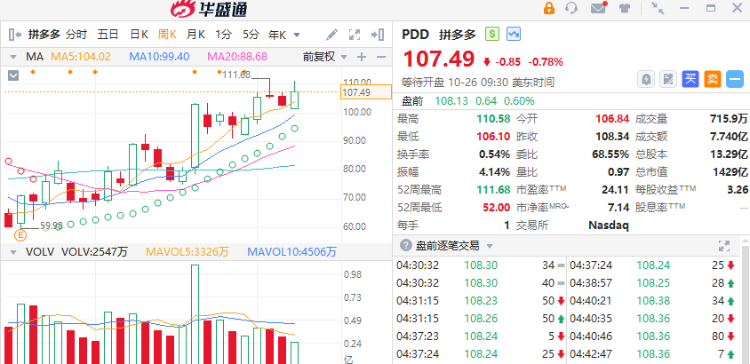Expand chart to fullscreen view

click(354, 34)
